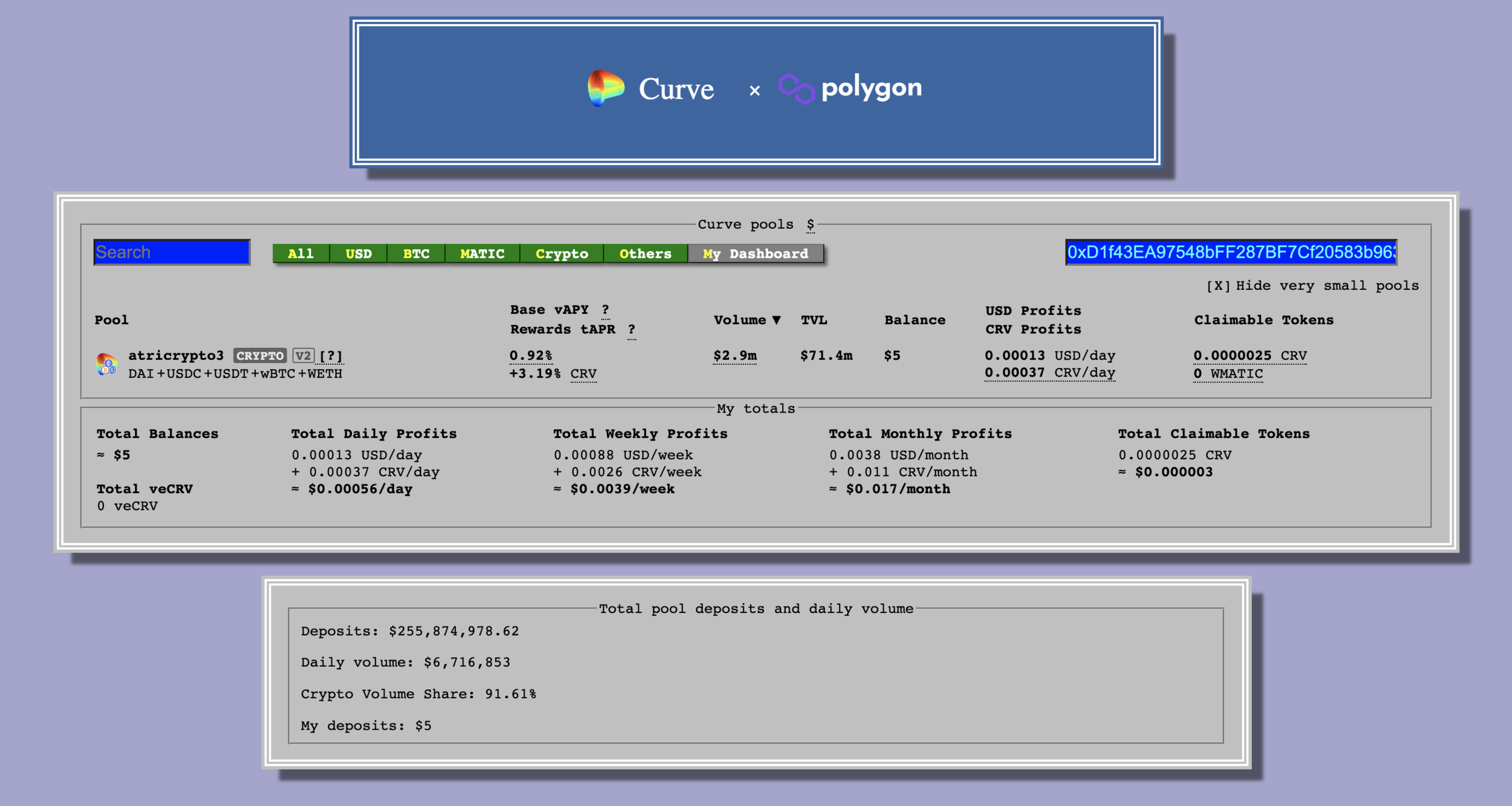Click DAI+USDC+USDT+wBTC+WETH pool composition text
The image size is (1512, 806).
click(x=235, y=374)
